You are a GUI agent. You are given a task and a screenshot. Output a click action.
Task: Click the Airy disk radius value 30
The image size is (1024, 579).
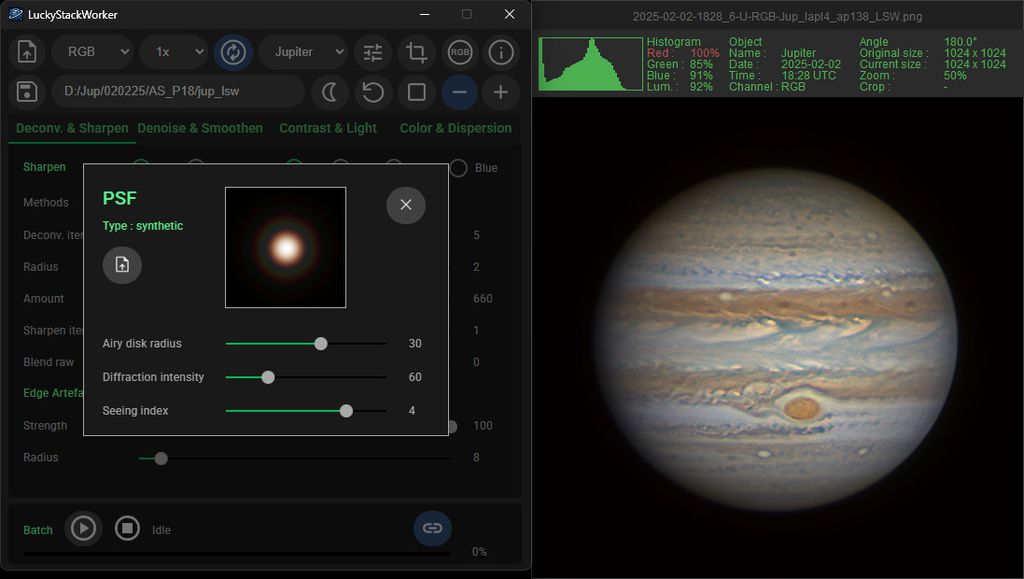(415, 343)
